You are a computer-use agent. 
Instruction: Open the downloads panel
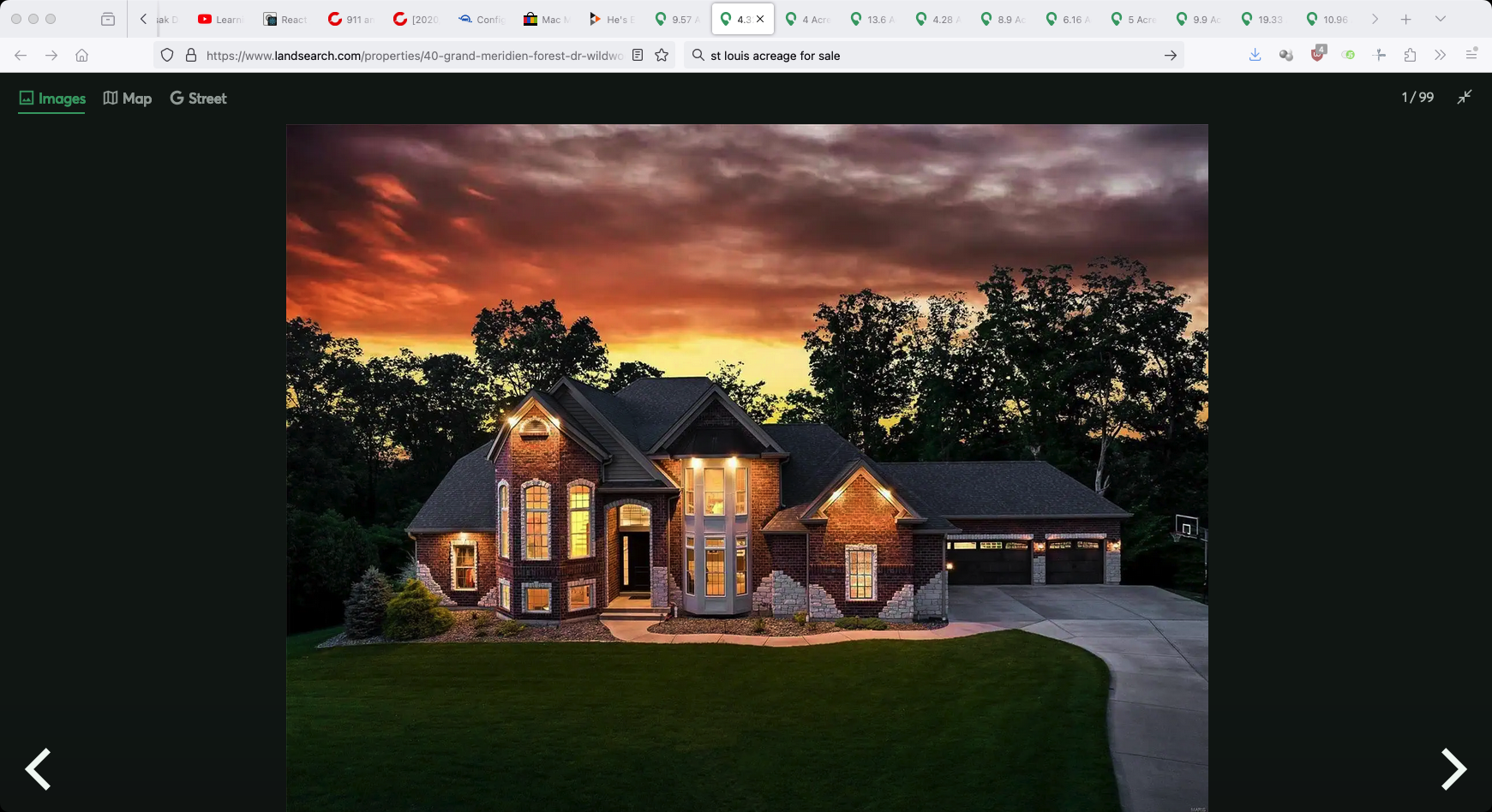1255,56
